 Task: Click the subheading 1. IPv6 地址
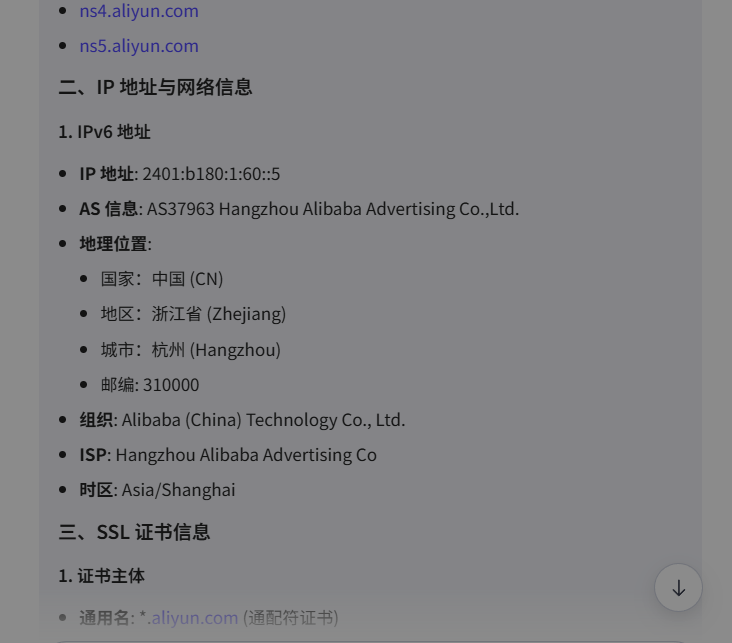pyautogui.click(x=105, y=132)
